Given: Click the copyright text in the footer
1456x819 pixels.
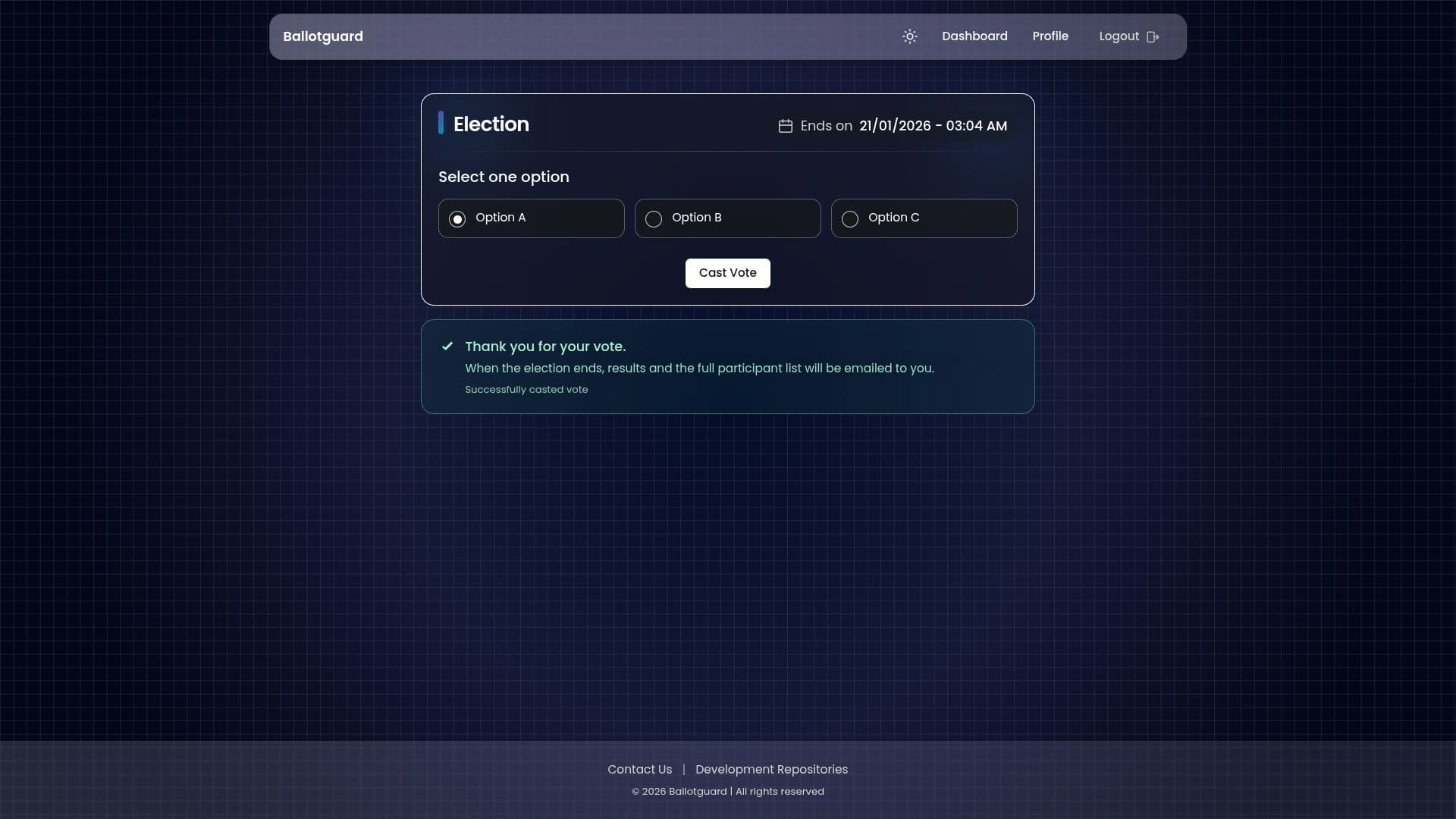Looking at the screenshot, I should tap(727, 791).
